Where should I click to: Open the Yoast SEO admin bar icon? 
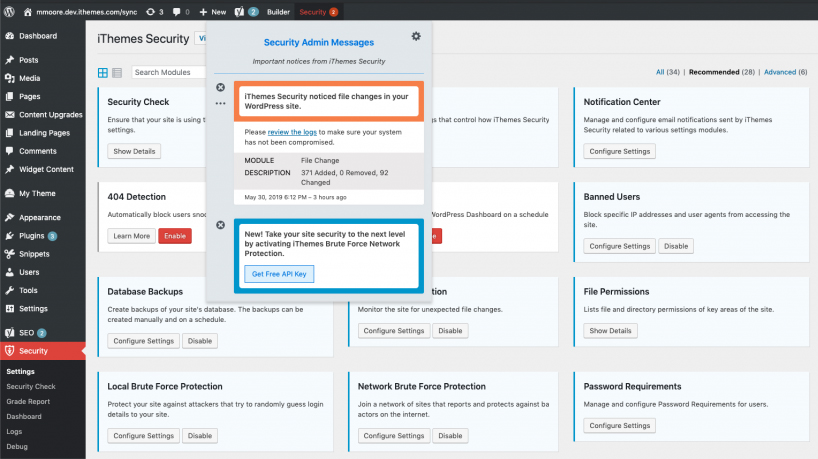(246, 11)
